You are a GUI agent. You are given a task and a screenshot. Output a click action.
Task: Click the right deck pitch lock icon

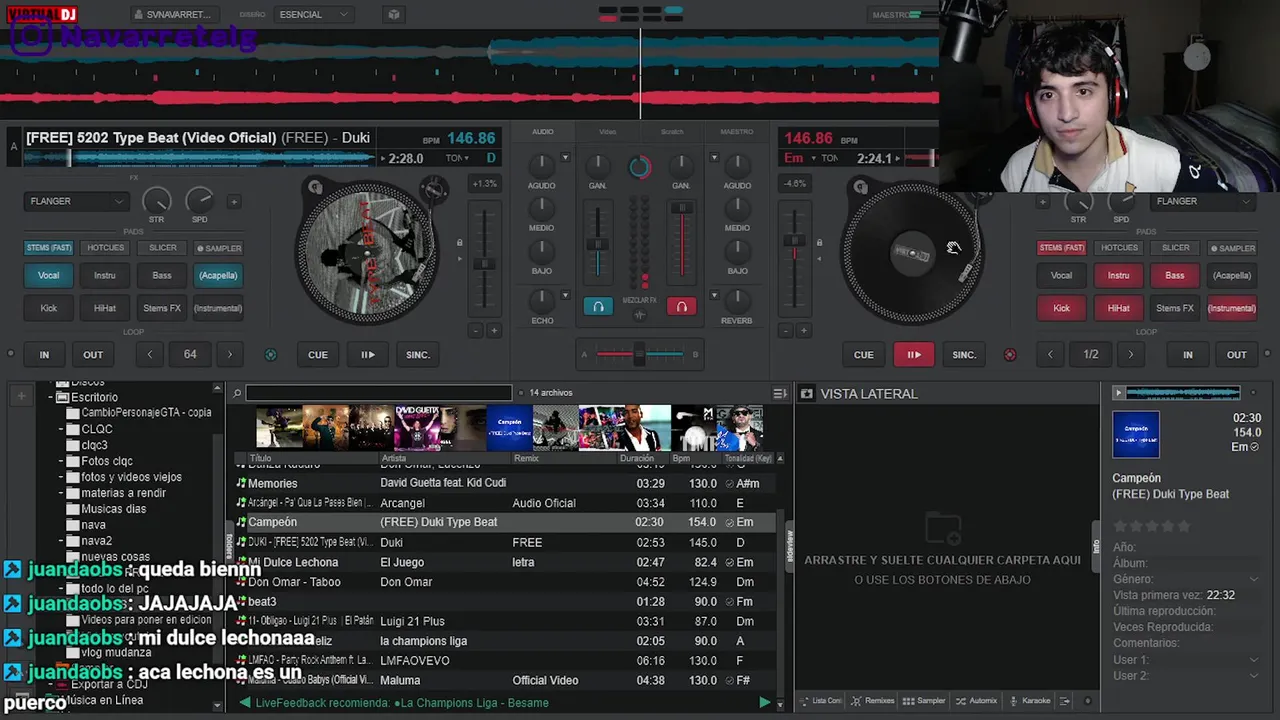[819, 242]
